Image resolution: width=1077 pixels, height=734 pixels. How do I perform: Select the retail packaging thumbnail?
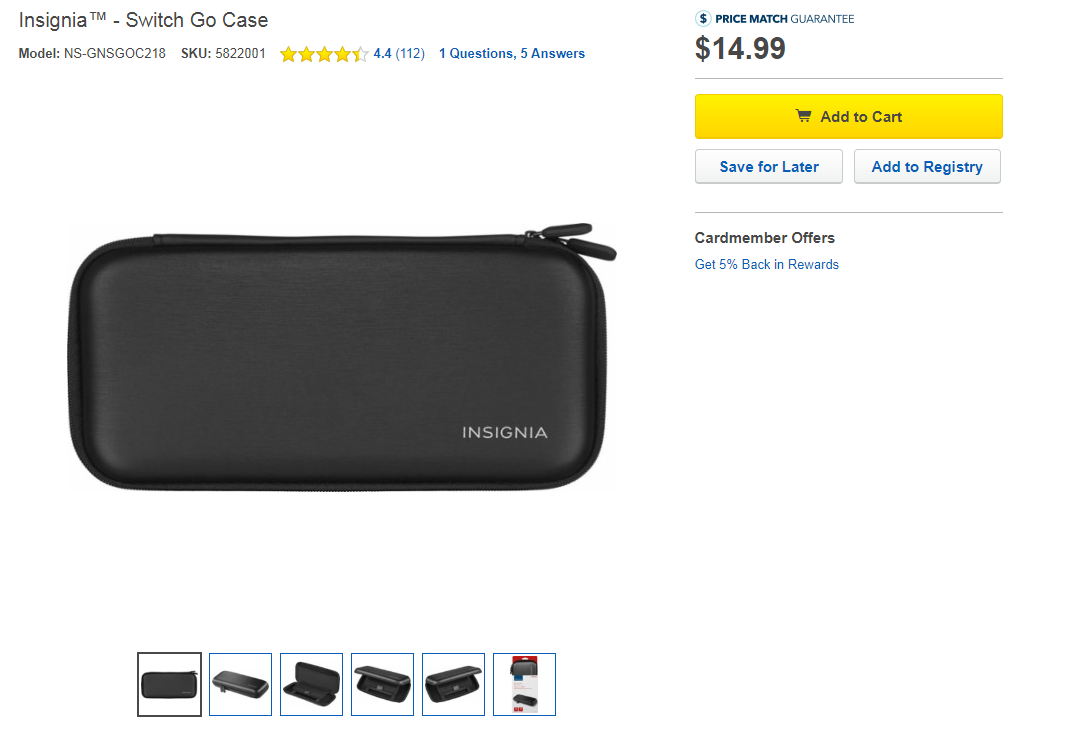pos(524,685)
